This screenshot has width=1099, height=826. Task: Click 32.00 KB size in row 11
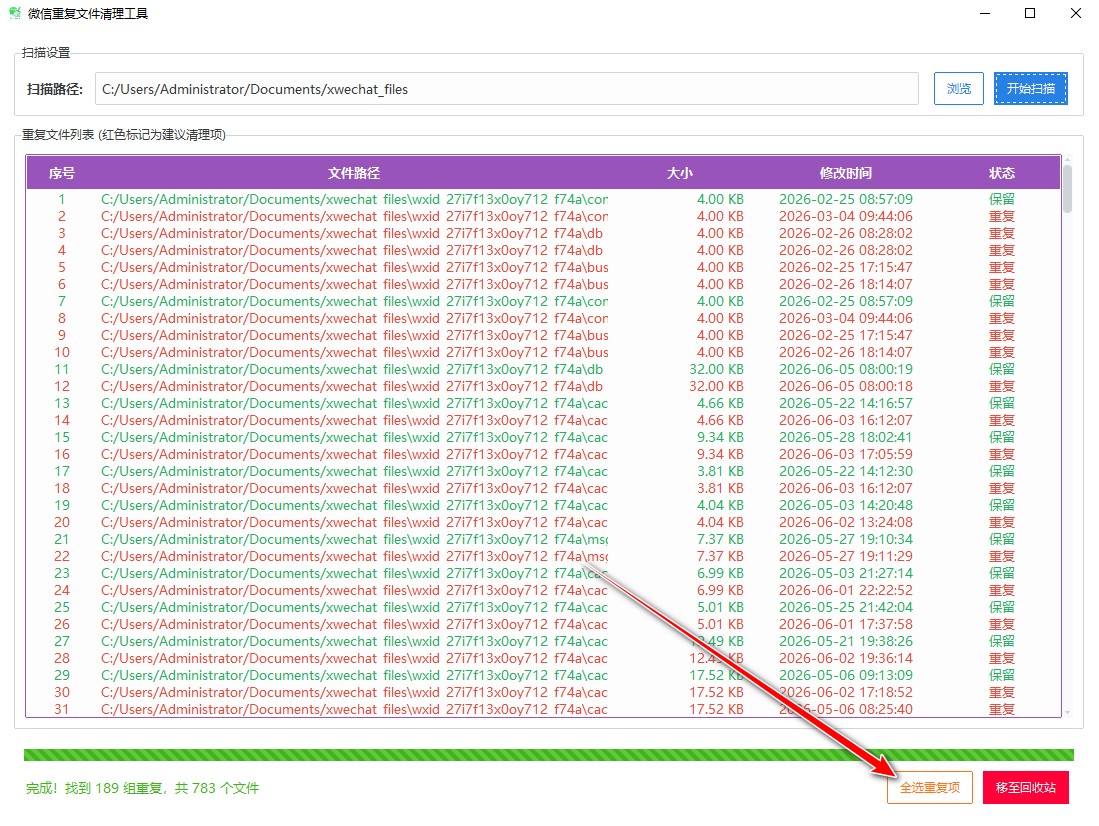tap(716, 370)
